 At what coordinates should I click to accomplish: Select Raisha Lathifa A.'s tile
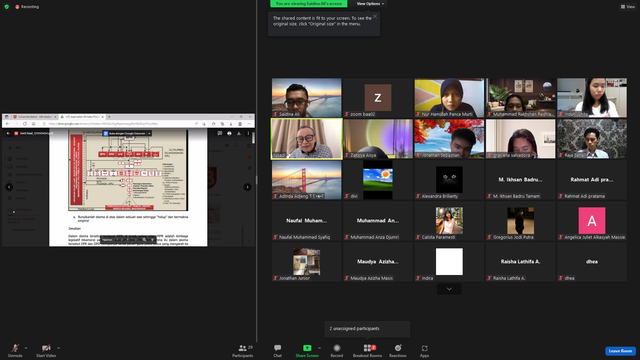pos(521,262)
